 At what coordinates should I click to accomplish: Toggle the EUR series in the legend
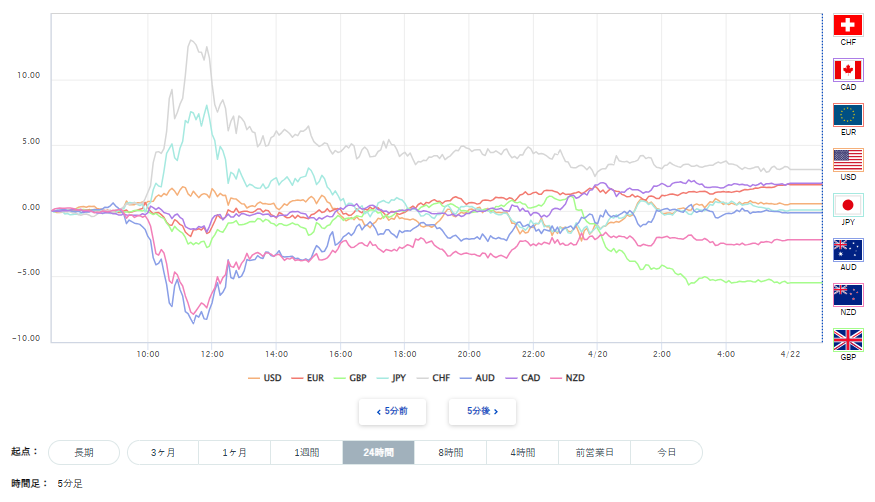308,378
